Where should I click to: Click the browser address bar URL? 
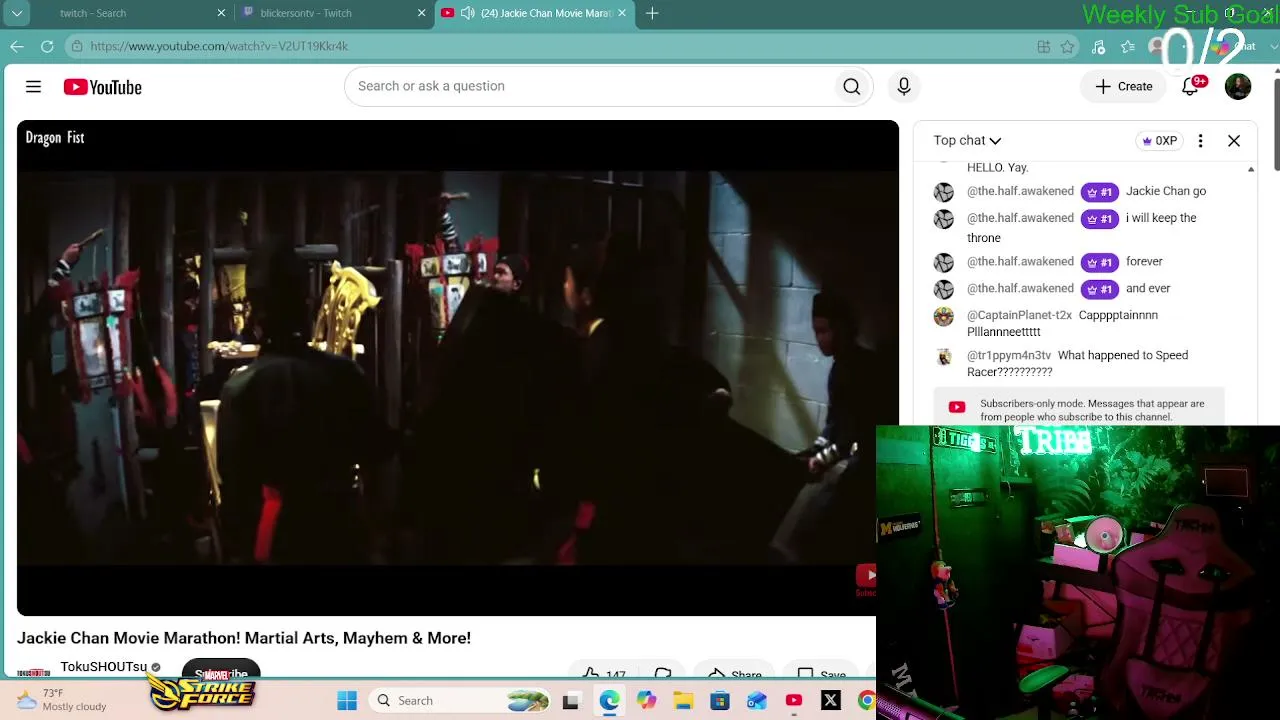click(x=219, y=46)
